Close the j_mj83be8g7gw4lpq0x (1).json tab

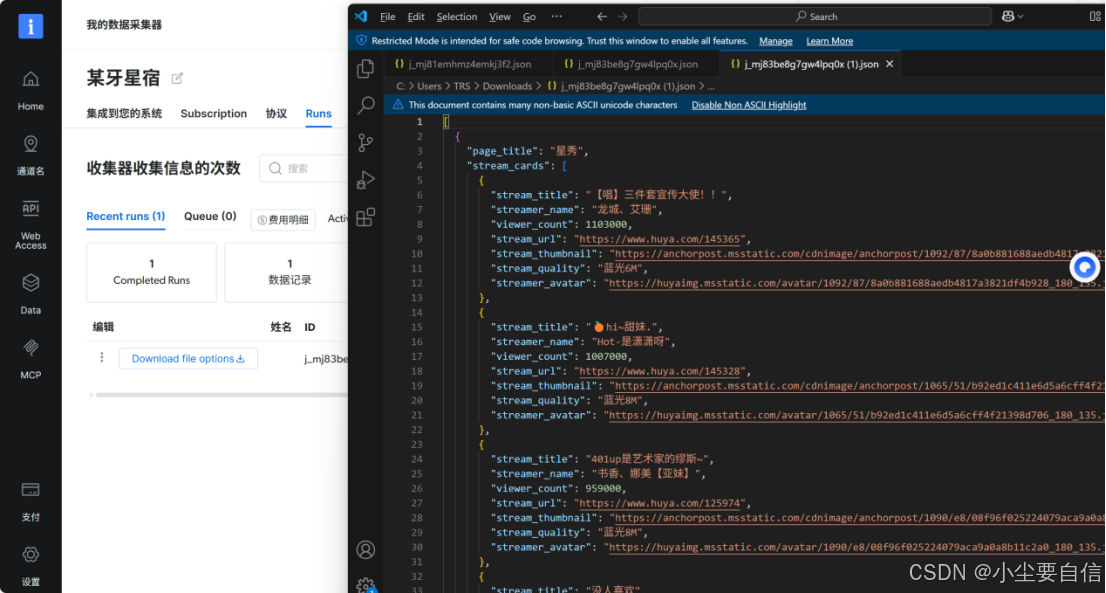889,63
